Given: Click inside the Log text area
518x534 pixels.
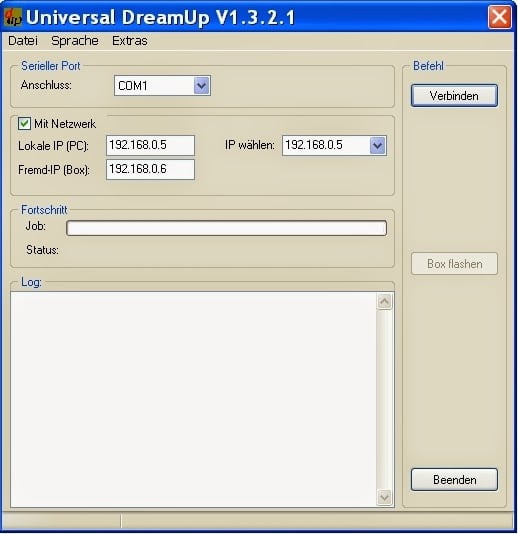Looking at the screenshot, I should pyautogui.click(x=193, y=399).
